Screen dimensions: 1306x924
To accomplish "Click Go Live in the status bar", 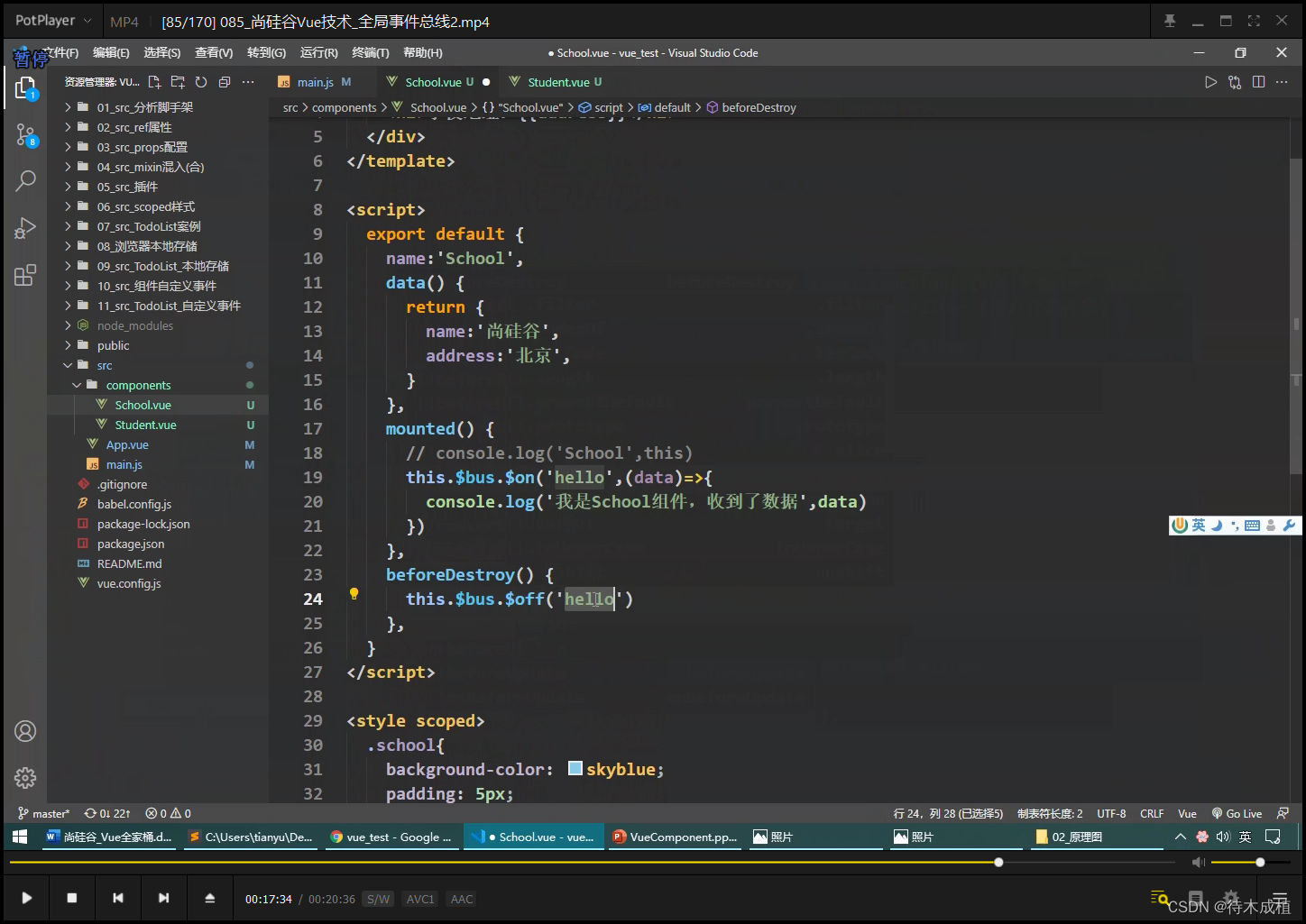I will tap(1237, 813).
